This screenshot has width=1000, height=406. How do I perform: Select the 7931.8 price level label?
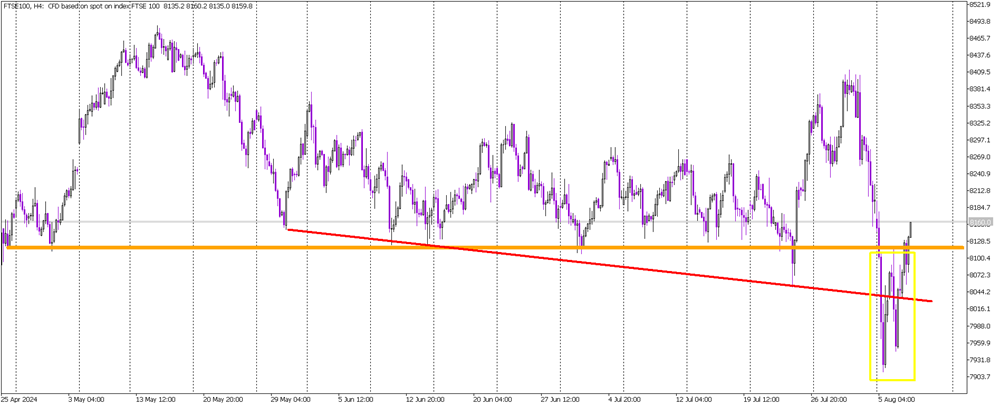point(979,360)
